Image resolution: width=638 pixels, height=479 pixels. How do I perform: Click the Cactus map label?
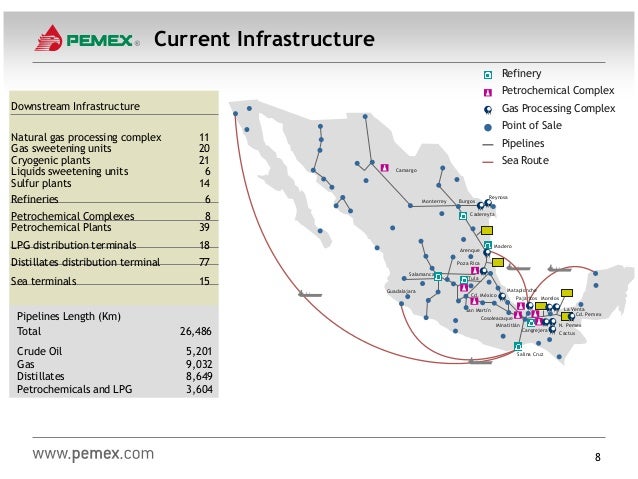567,333
